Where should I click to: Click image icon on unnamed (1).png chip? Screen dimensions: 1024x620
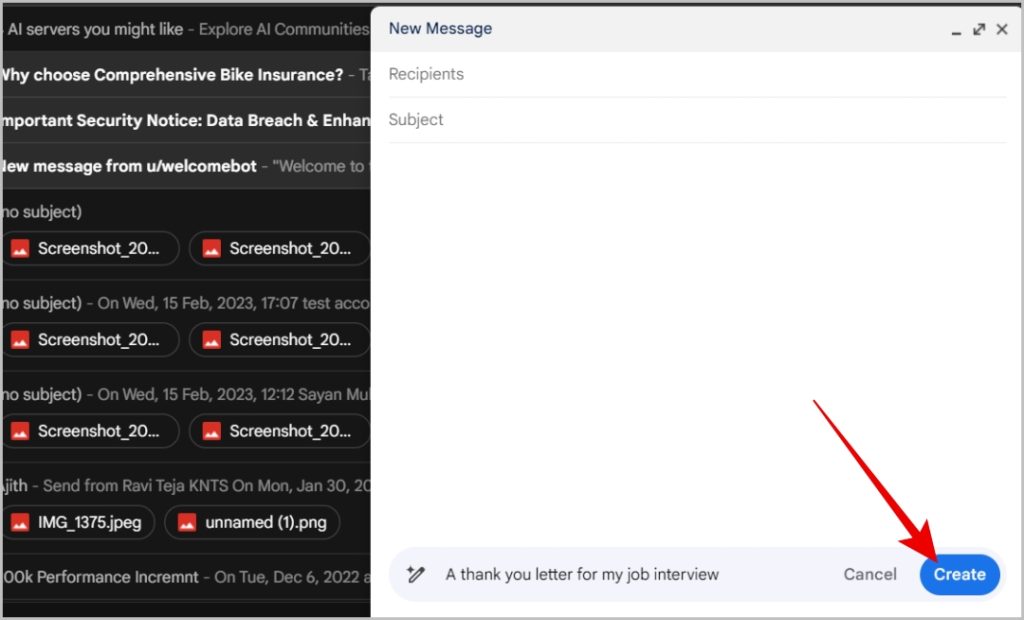[187, 523]
